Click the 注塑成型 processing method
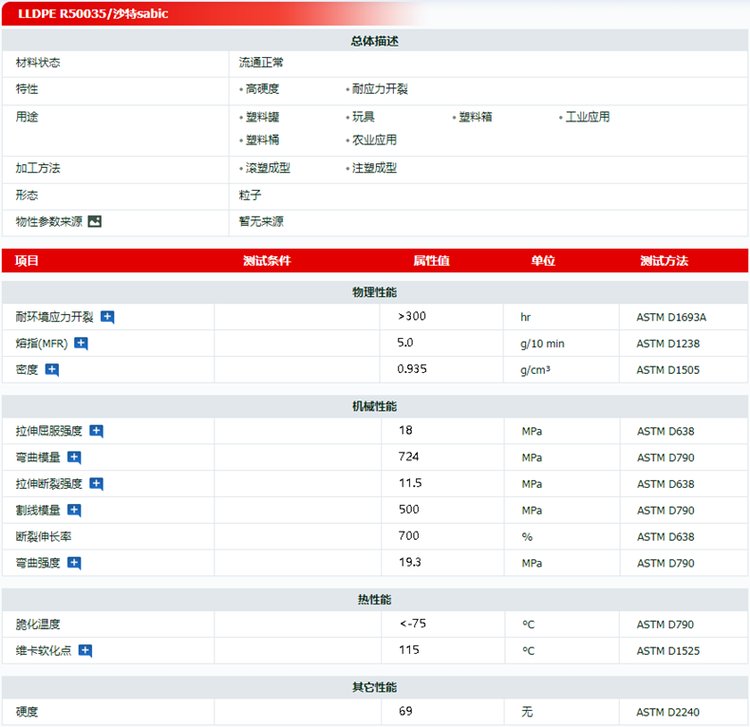 click(374, 168)
